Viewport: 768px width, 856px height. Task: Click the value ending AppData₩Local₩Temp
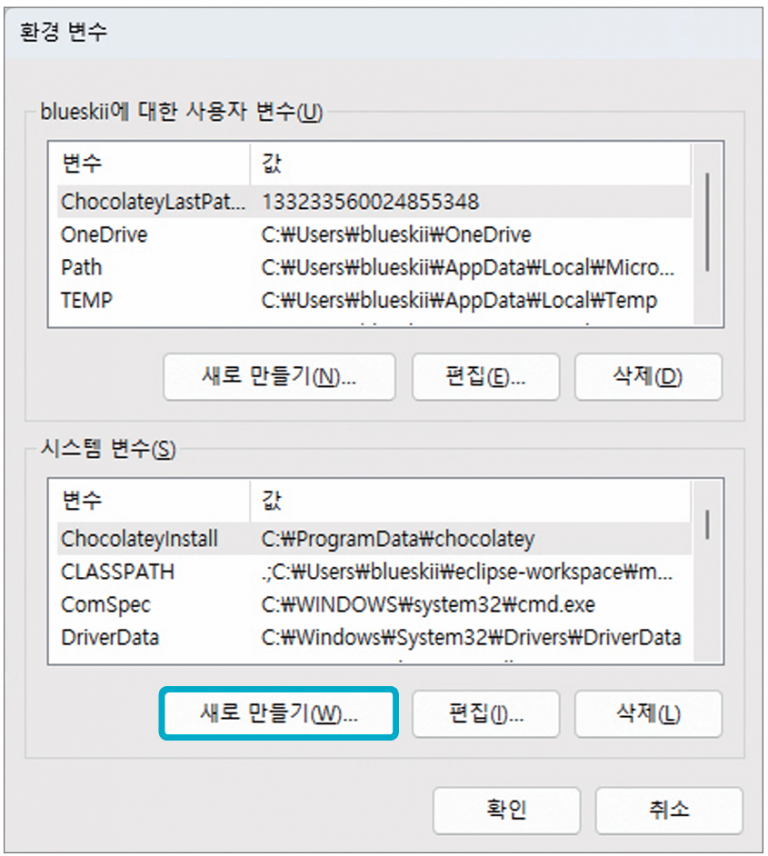click(459, 300)
